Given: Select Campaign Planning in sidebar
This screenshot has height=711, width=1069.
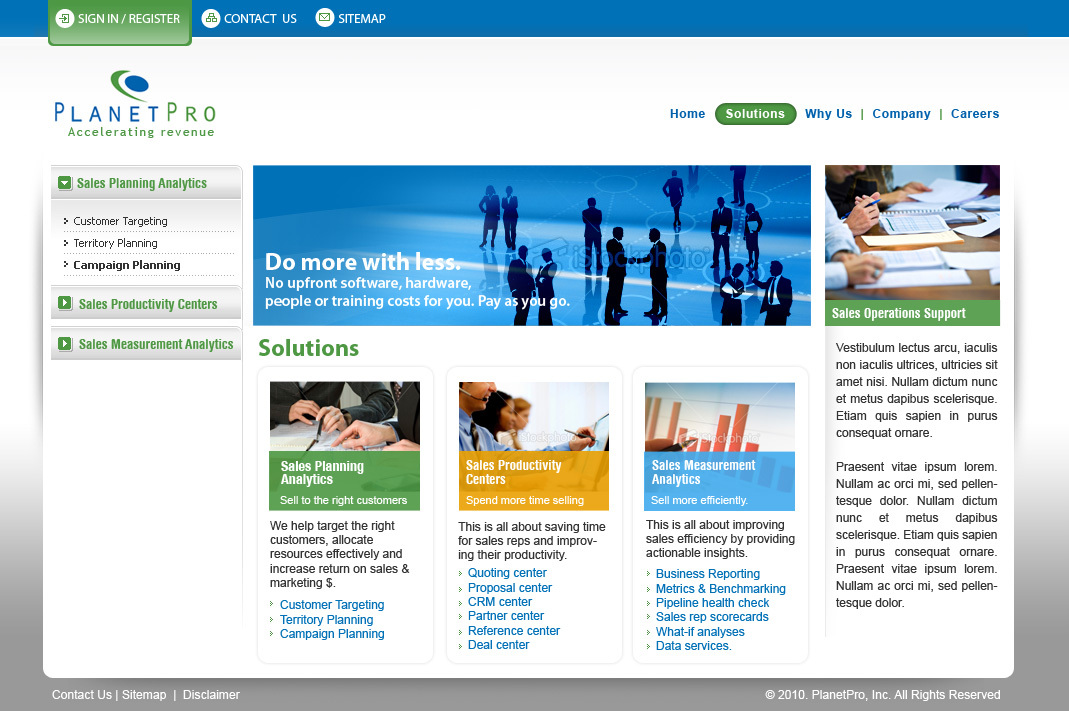Looking at the screenshot, I should tap(127, 264).
